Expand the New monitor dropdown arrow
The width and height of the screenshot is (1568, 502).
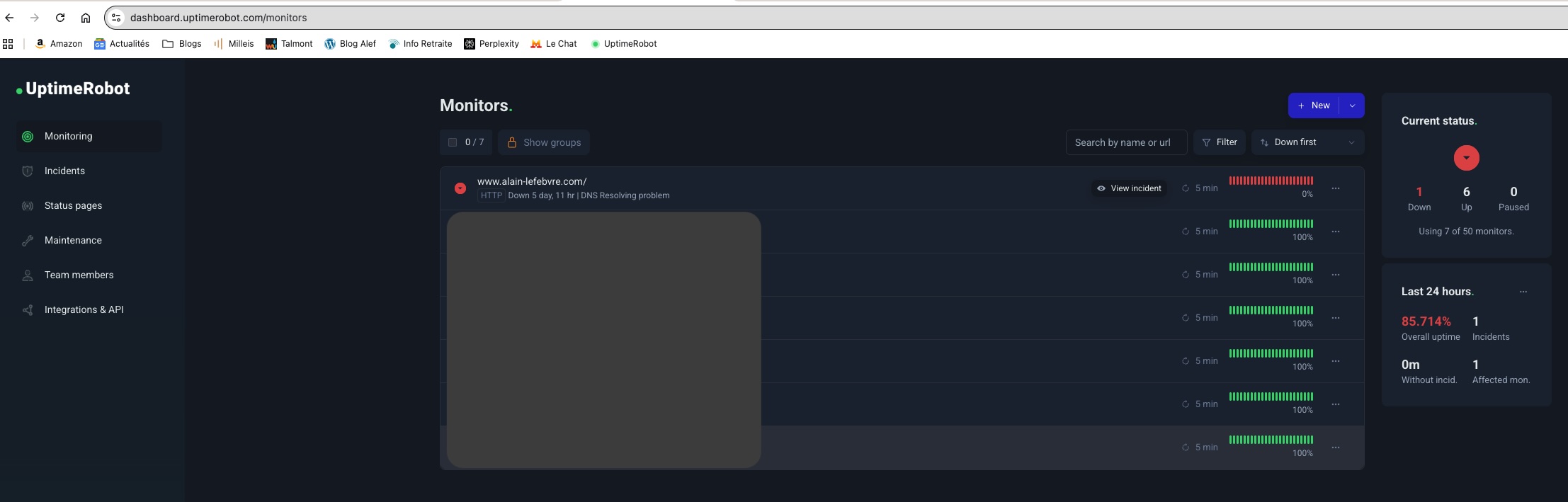pos(1352,105)
